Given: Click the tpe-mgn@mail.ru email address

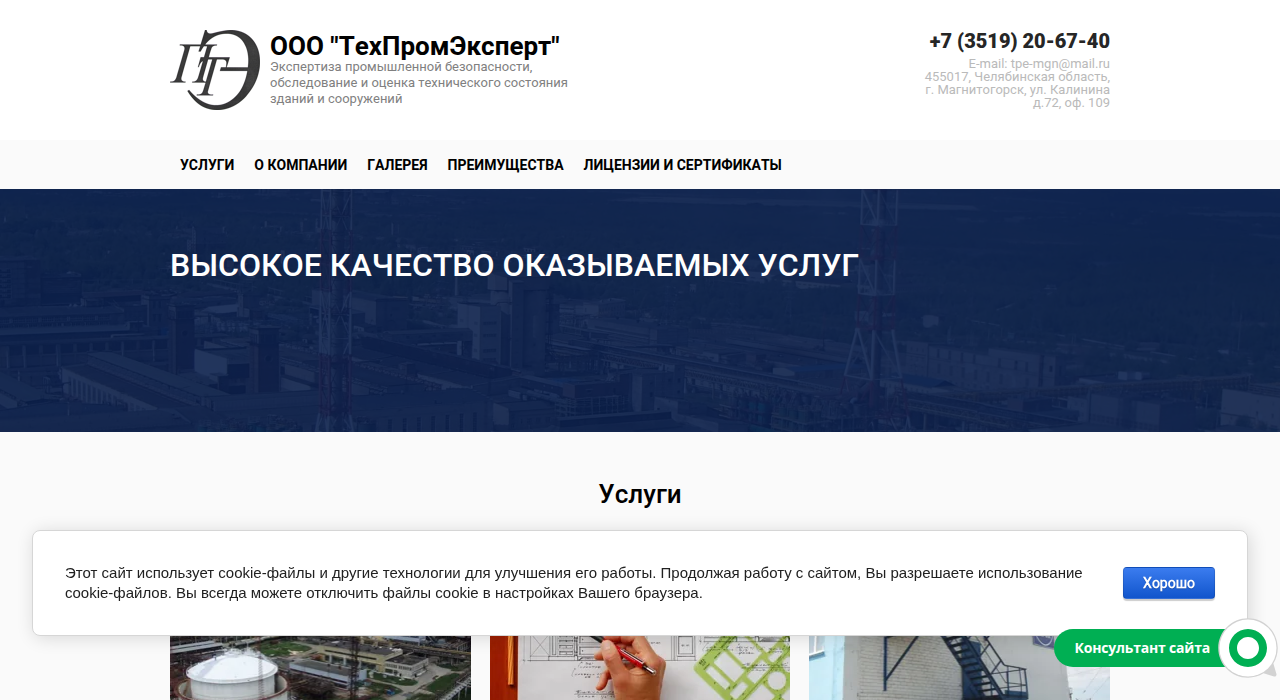Looking at the screenshot, I should [1060, 64].
